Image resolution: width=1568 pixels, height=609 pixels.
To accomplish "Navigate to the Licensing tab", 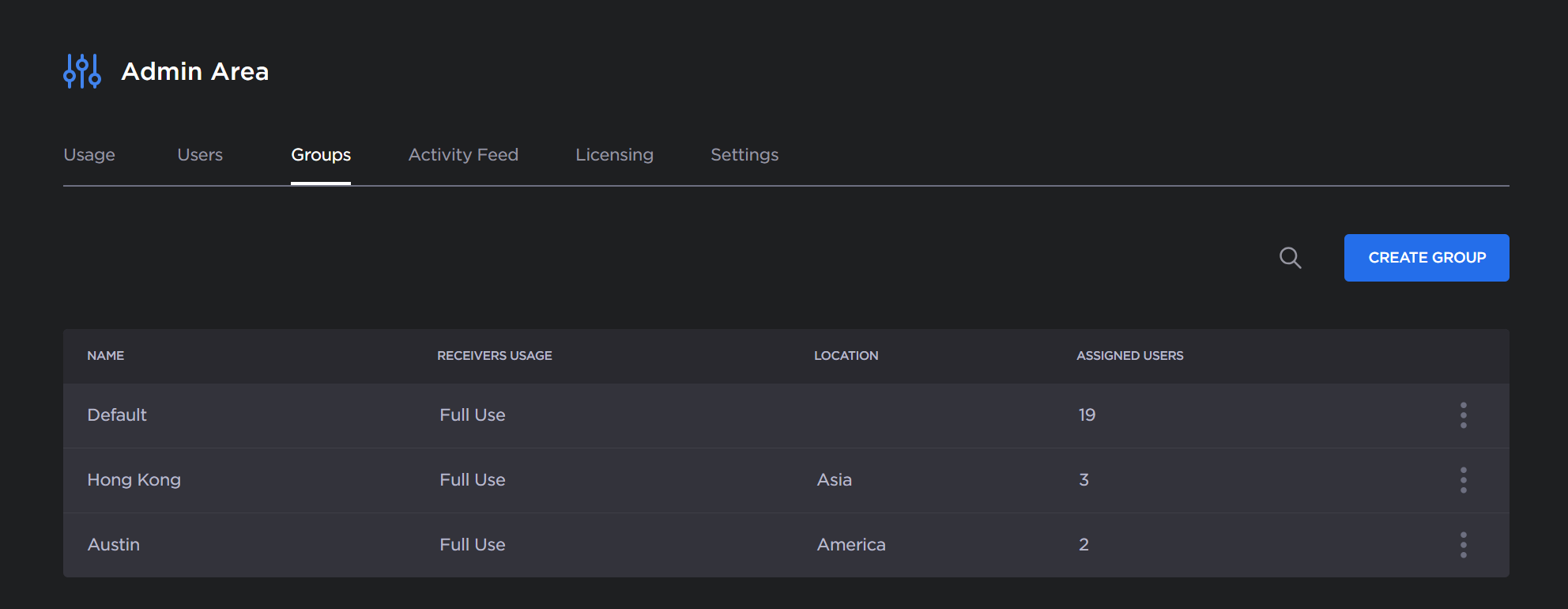I will point(614,155).
